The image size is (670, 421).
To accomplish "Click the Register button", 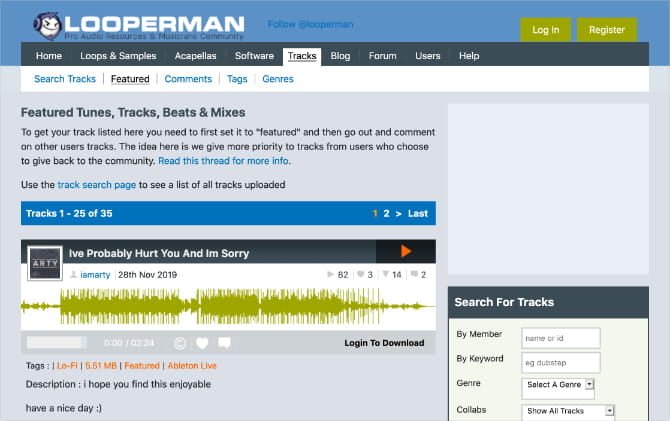I will point(607,30).
